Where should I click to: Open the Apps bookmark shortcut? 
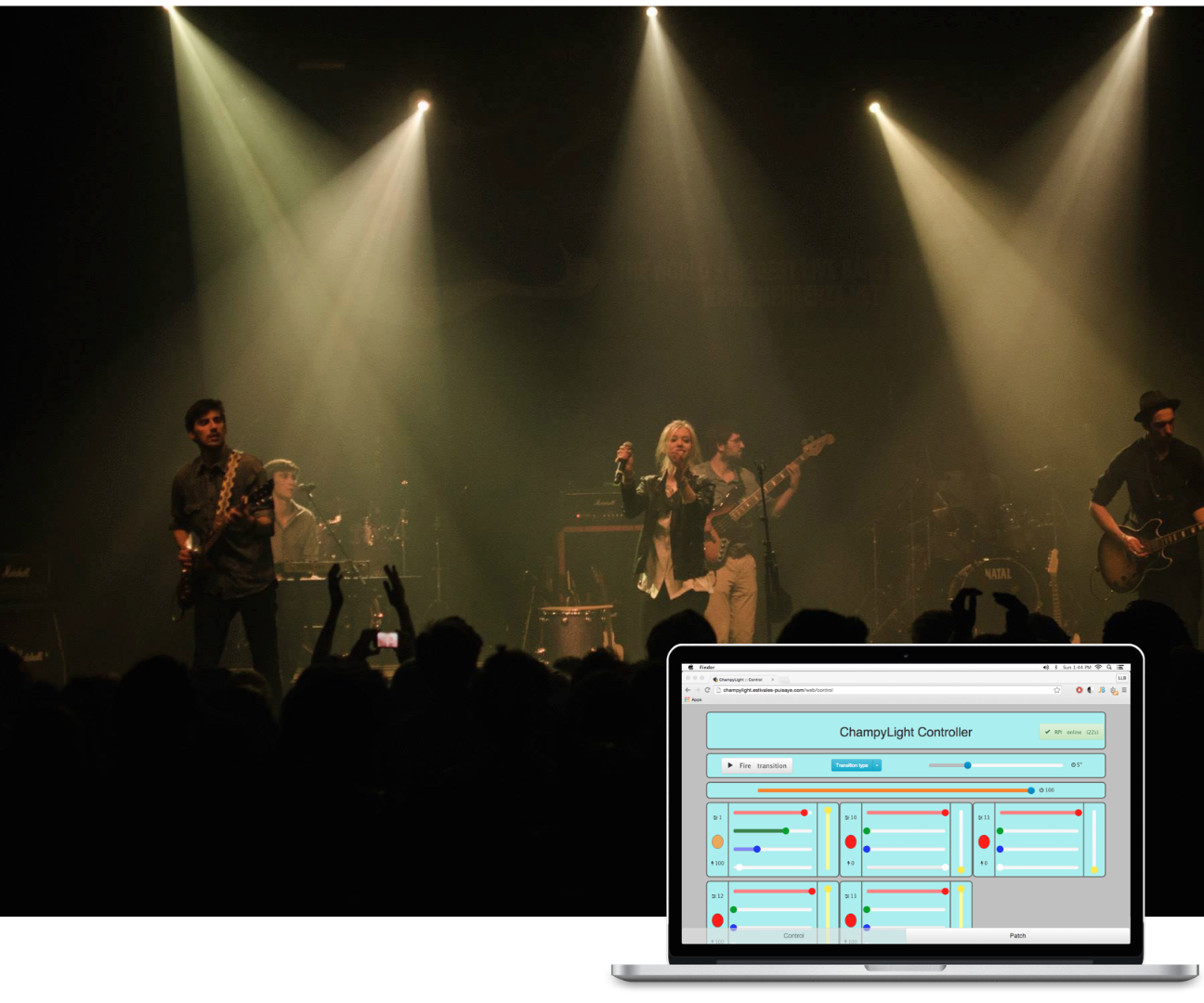(x=694, y=699)
